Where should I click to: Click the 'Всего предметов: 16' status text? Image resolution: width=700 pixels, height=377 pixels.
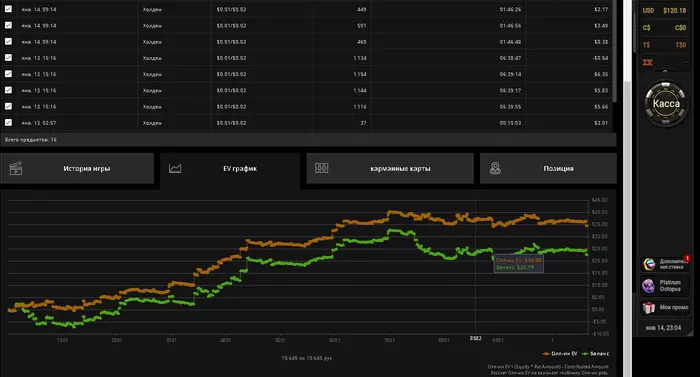[31, 140]
